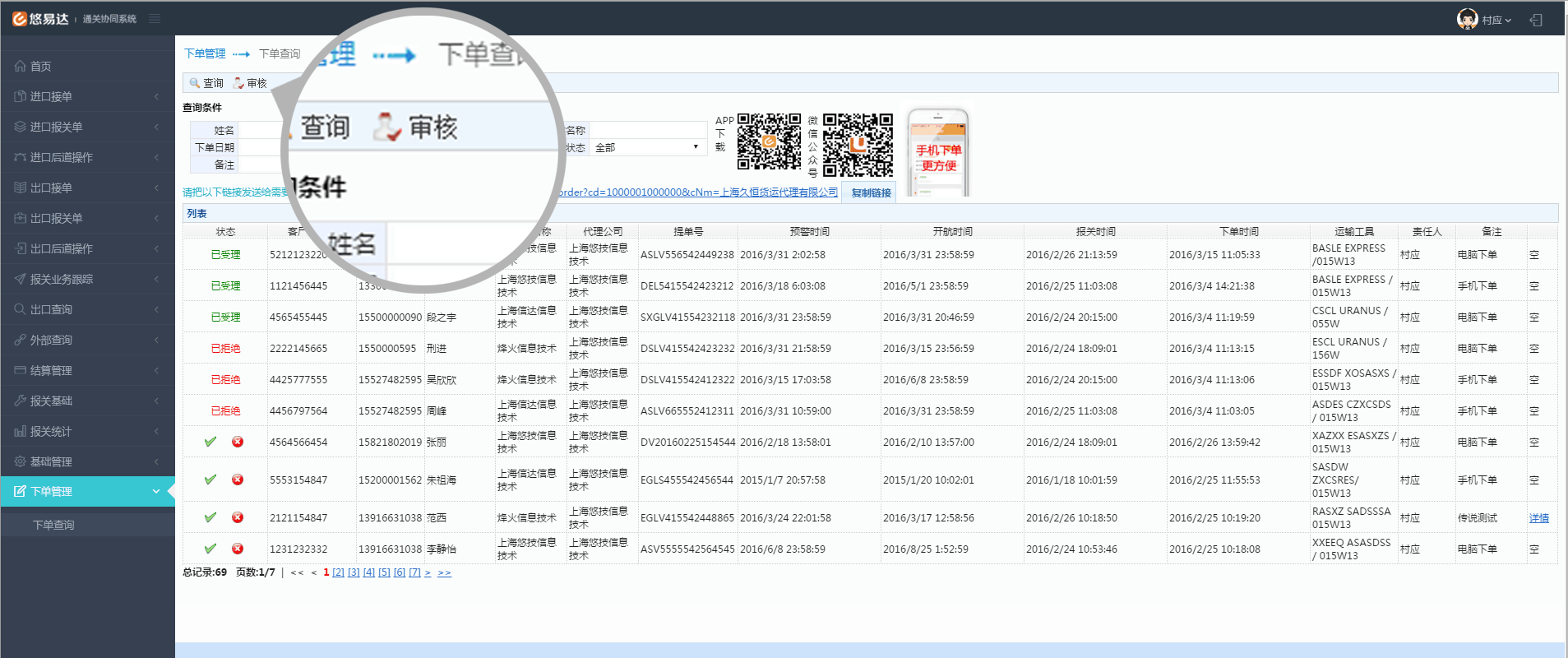
Task: Approve order 4564566454 with green checkmark
Action: (210, 442)
